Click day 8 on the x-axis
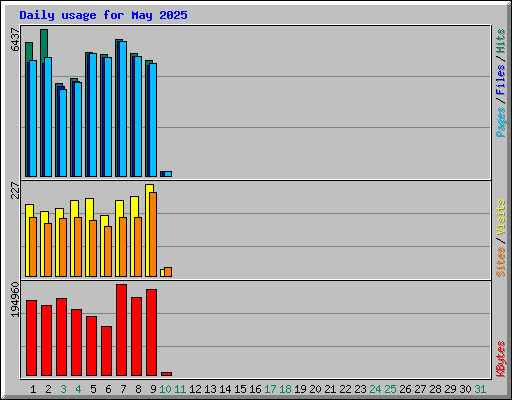This screenshot has height=400, width=512. 138,389
